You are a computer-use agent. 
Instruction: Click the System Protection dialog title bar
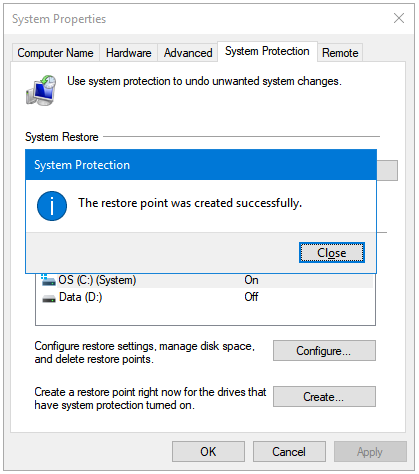point(201,165)
